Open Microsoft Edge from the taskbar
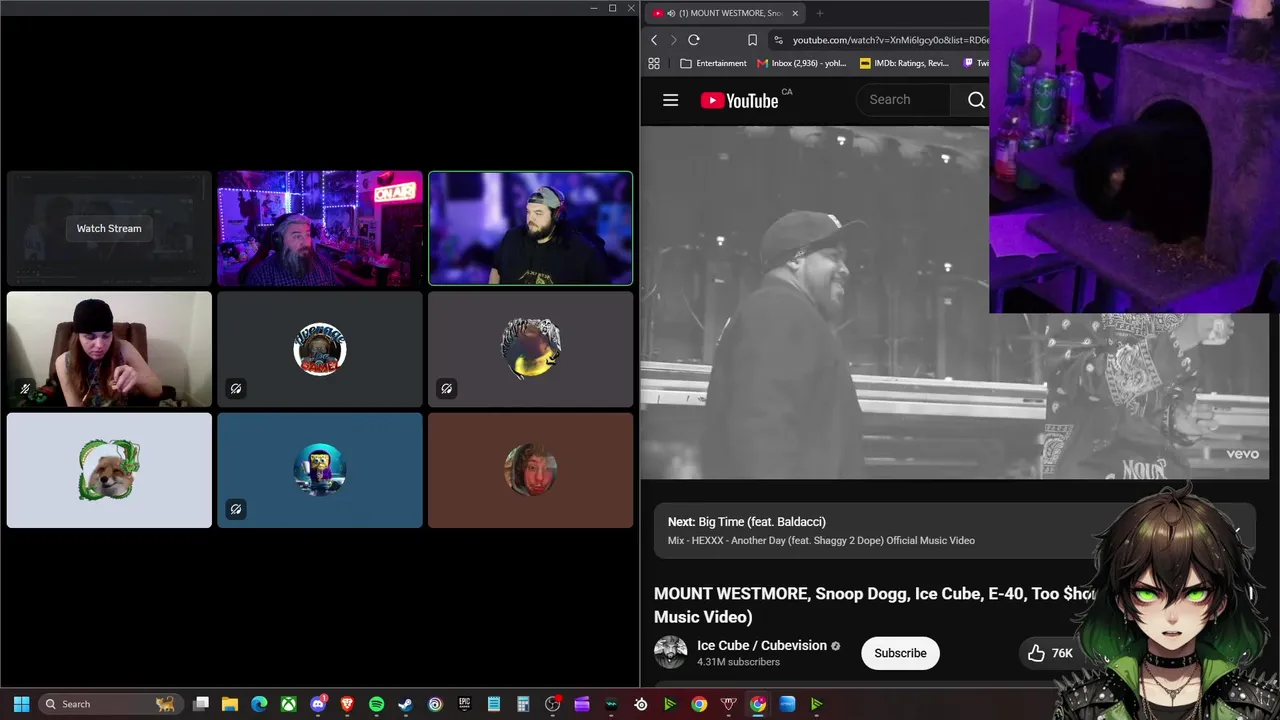 [259, 704]
